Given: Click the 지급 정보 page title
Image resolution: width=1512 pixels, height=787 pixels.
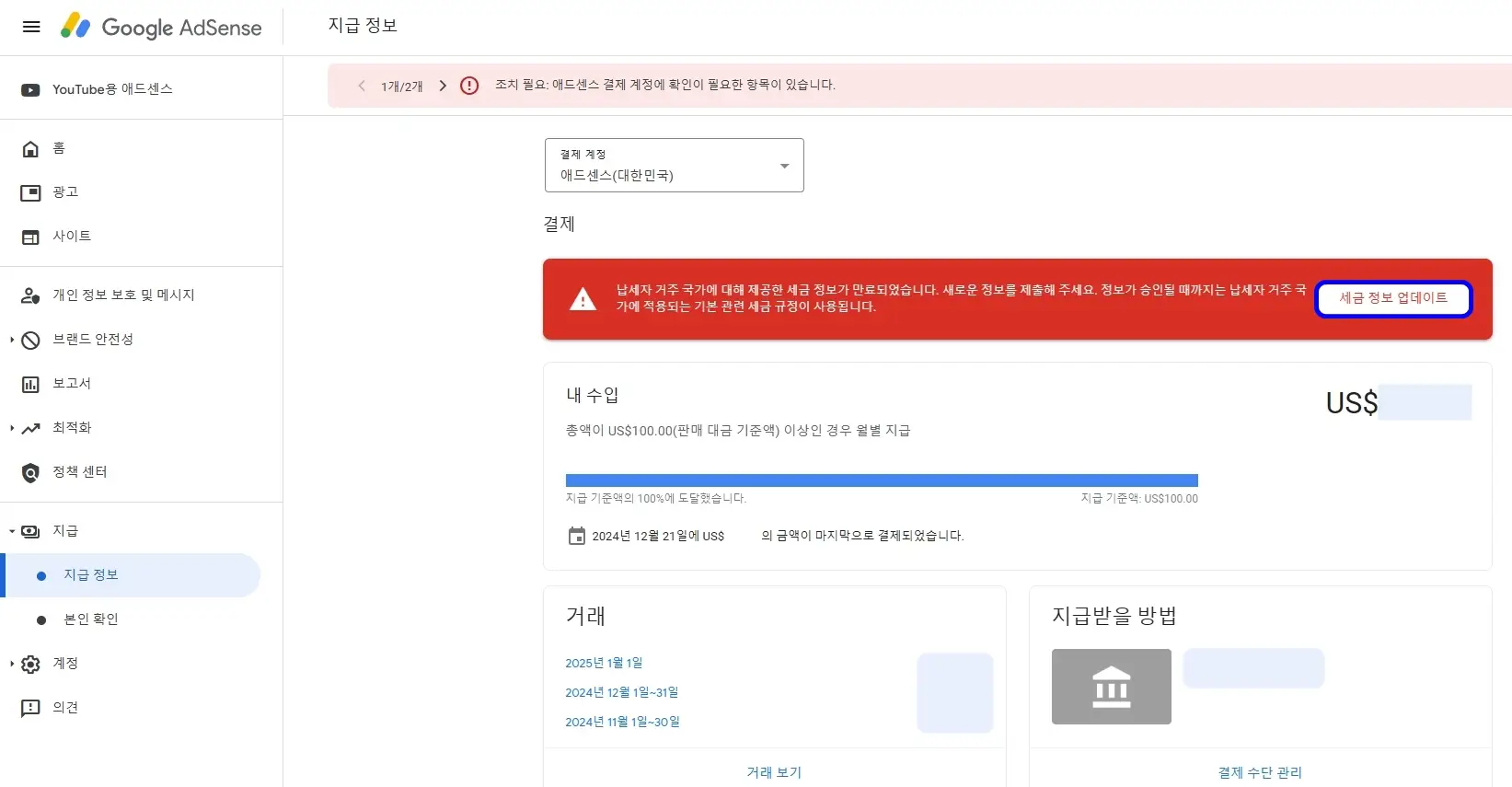Looking at the screenshot, I should (x=363, y=26).
